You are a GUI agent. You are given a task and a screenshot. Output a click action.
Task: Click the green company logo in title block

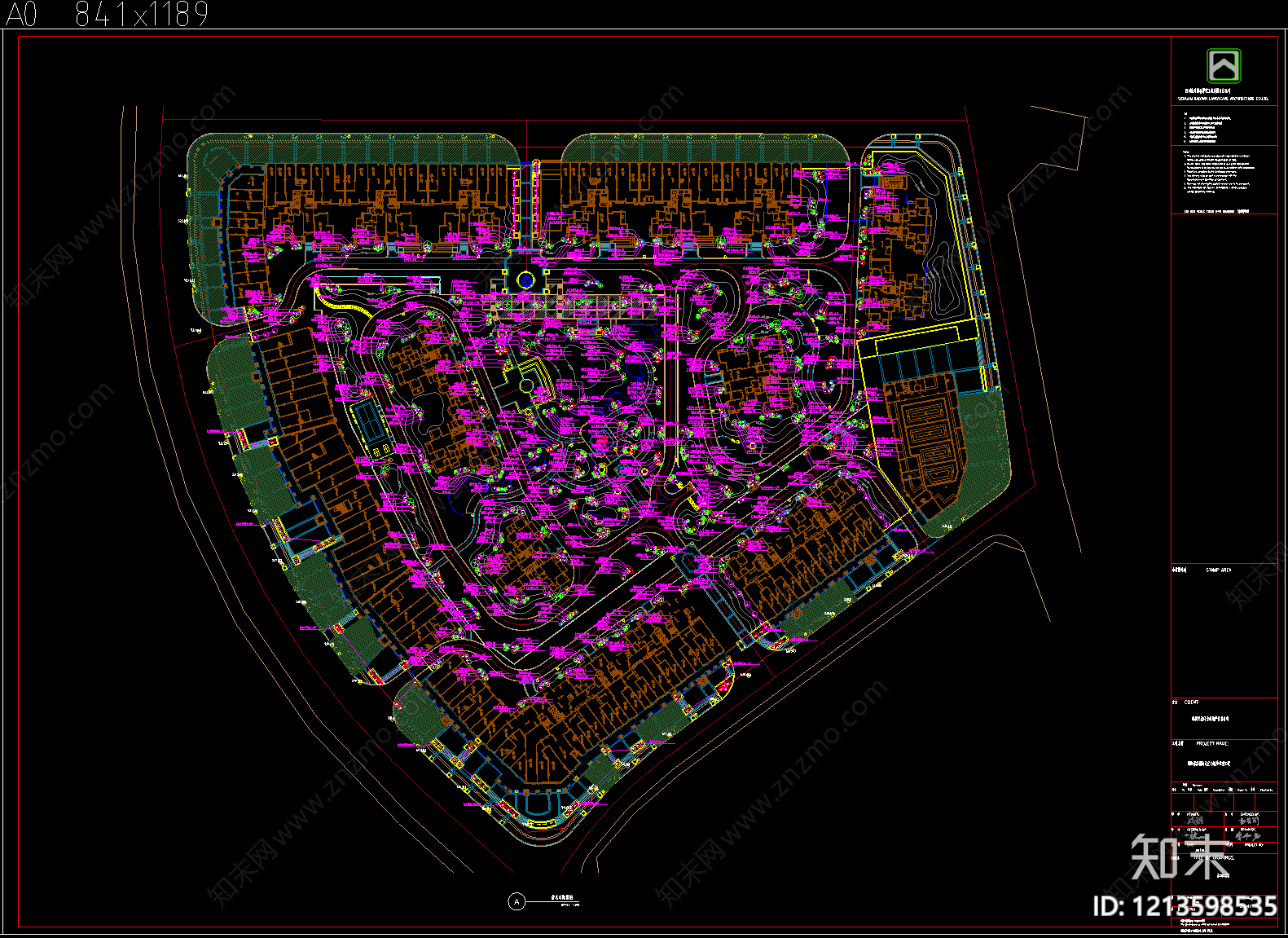[1224, 65]
